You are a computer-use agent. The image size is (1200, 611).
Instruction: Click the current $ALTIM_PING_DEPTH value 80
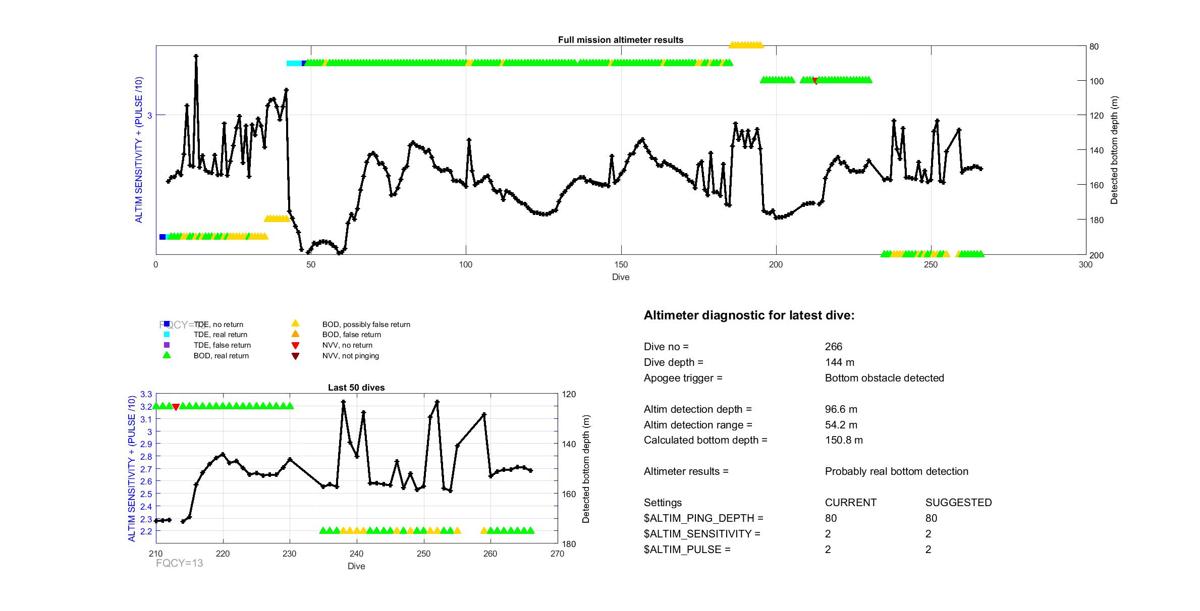(831, 518)
